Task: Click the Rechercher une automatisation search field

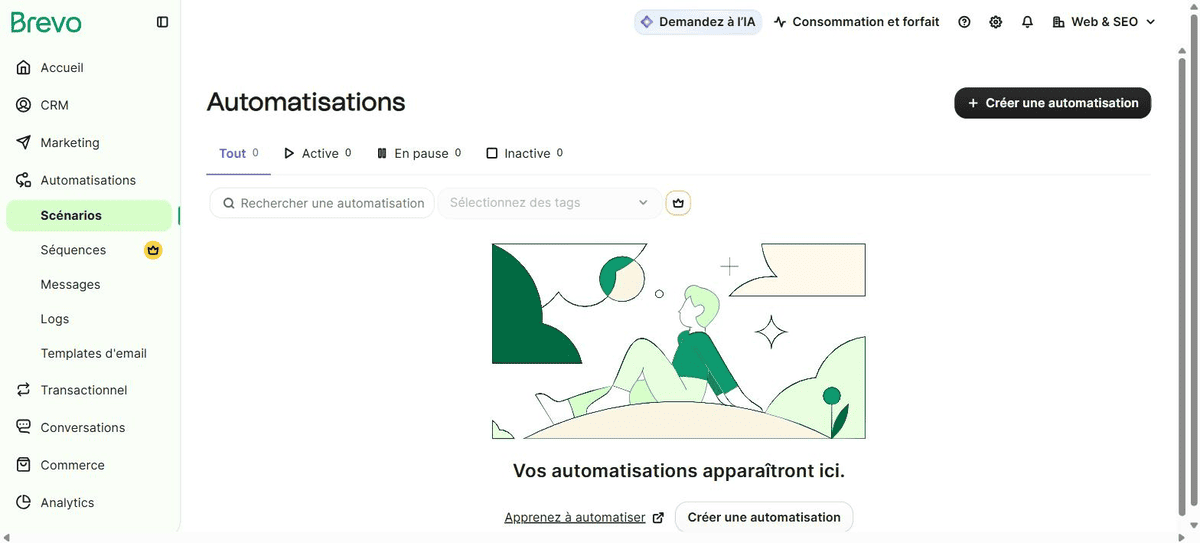Action: click(x=322, y=203)
